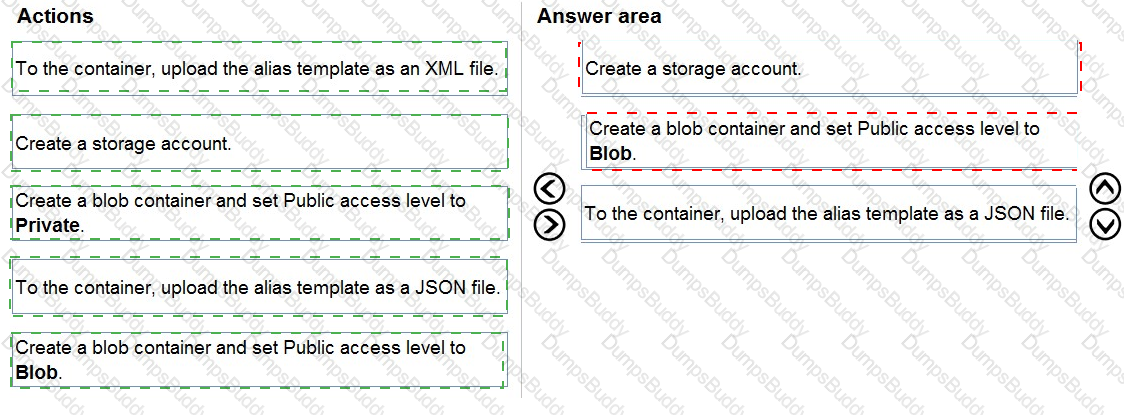Image resolution: width=1124 pixels, height=415 pixels.
Task: Select the XML file upload action
Action: click(x=259, y=68)
